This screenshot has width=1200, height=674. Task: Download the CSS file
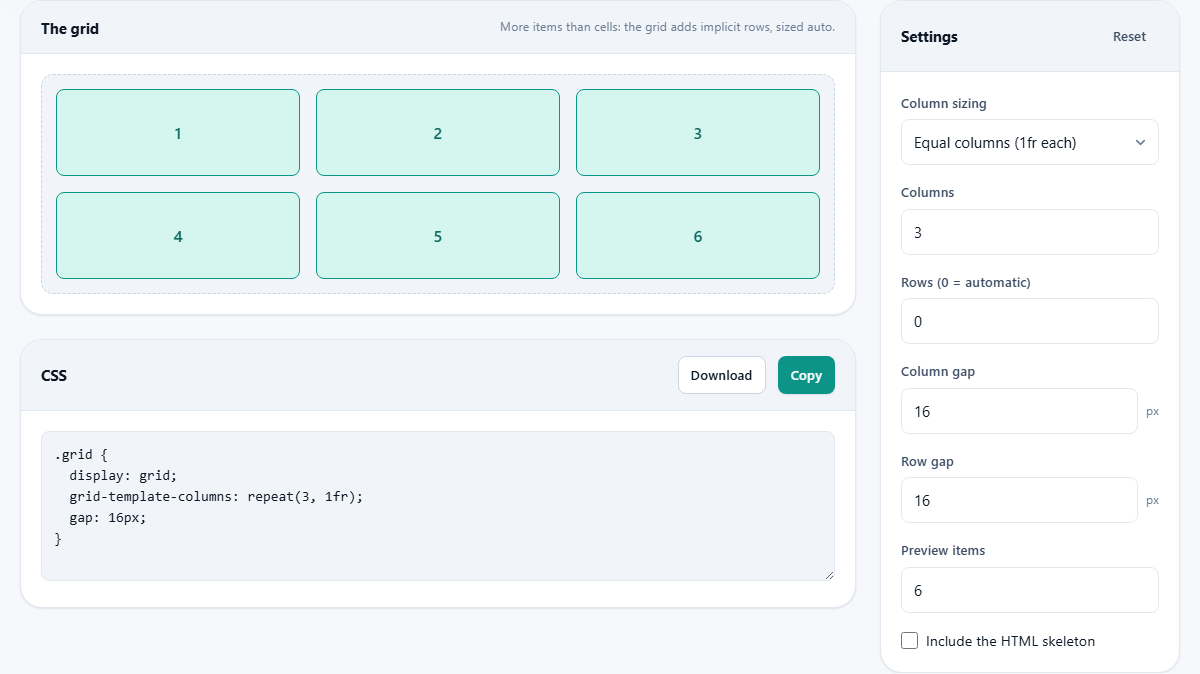pyautogui.click(x=721, y=375)
